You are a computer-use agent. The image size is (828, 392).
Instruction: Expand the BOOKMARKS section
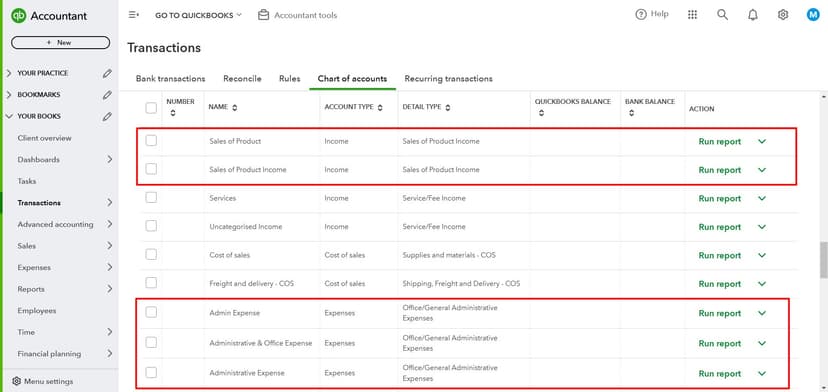[x=8, y=95]
